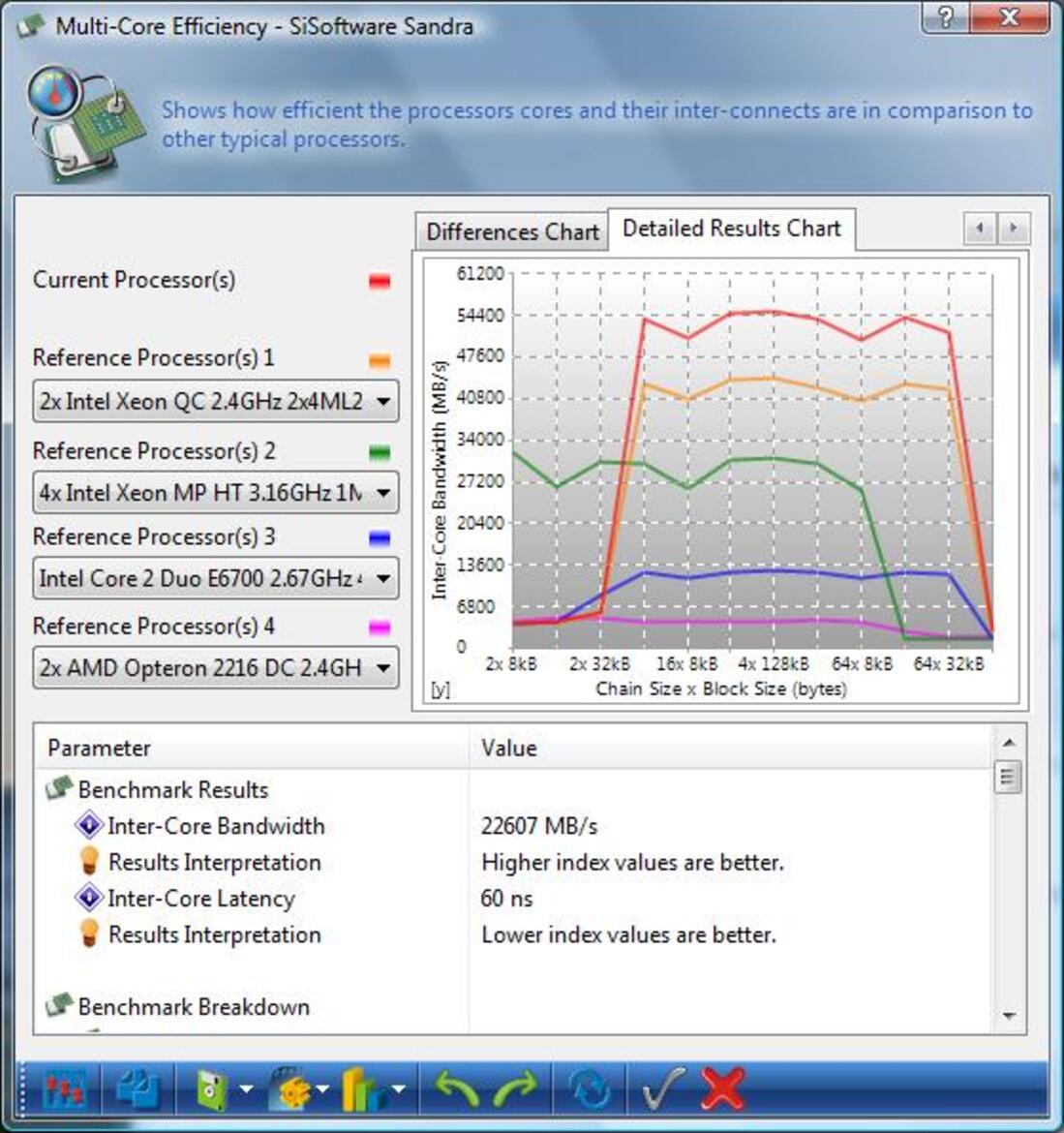Click 'Lower index values are better.' text
The width and height of the screenshot is (1064, 1133).
pyautogui.click(x=628, y=934)
